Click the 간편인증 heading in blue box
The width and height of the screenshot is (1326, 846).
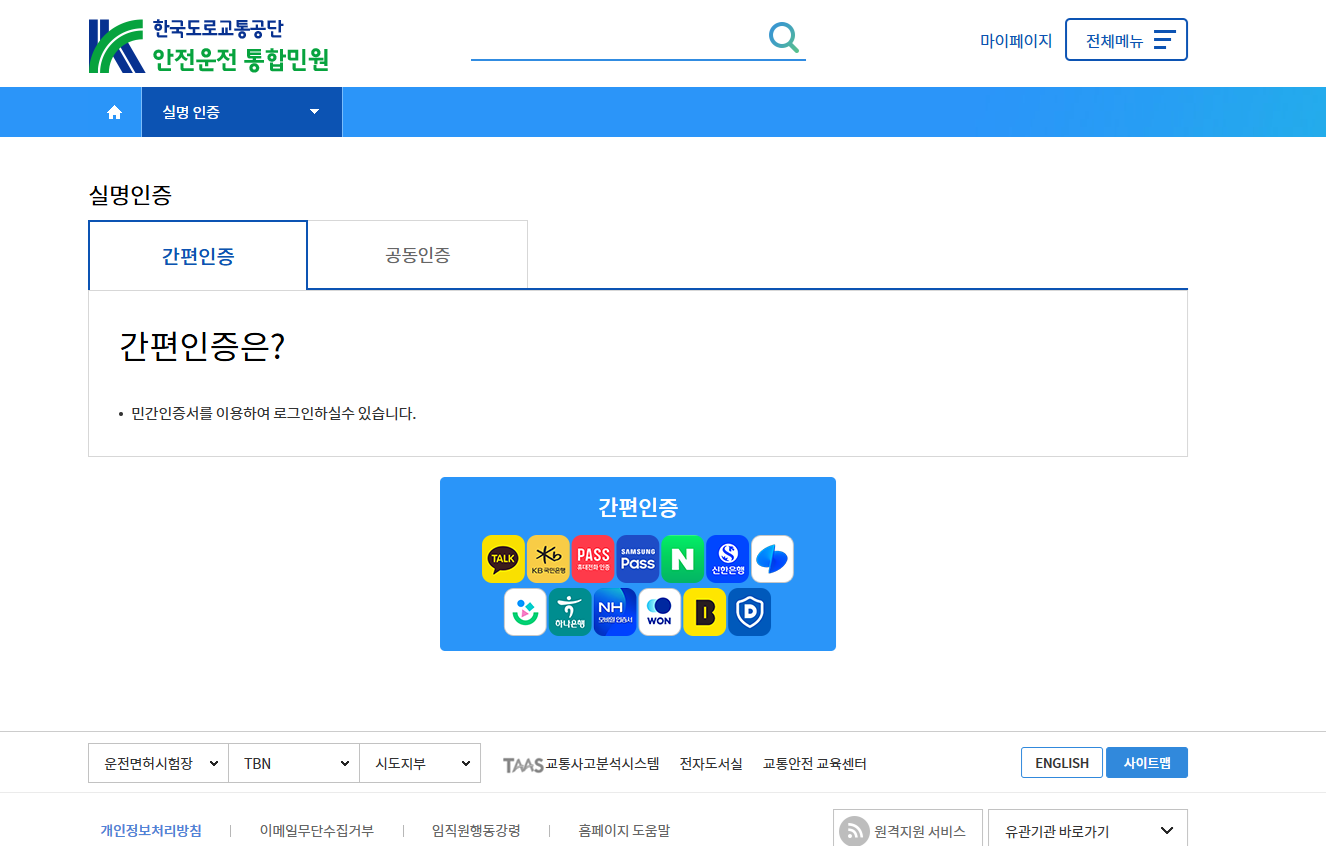638,507
